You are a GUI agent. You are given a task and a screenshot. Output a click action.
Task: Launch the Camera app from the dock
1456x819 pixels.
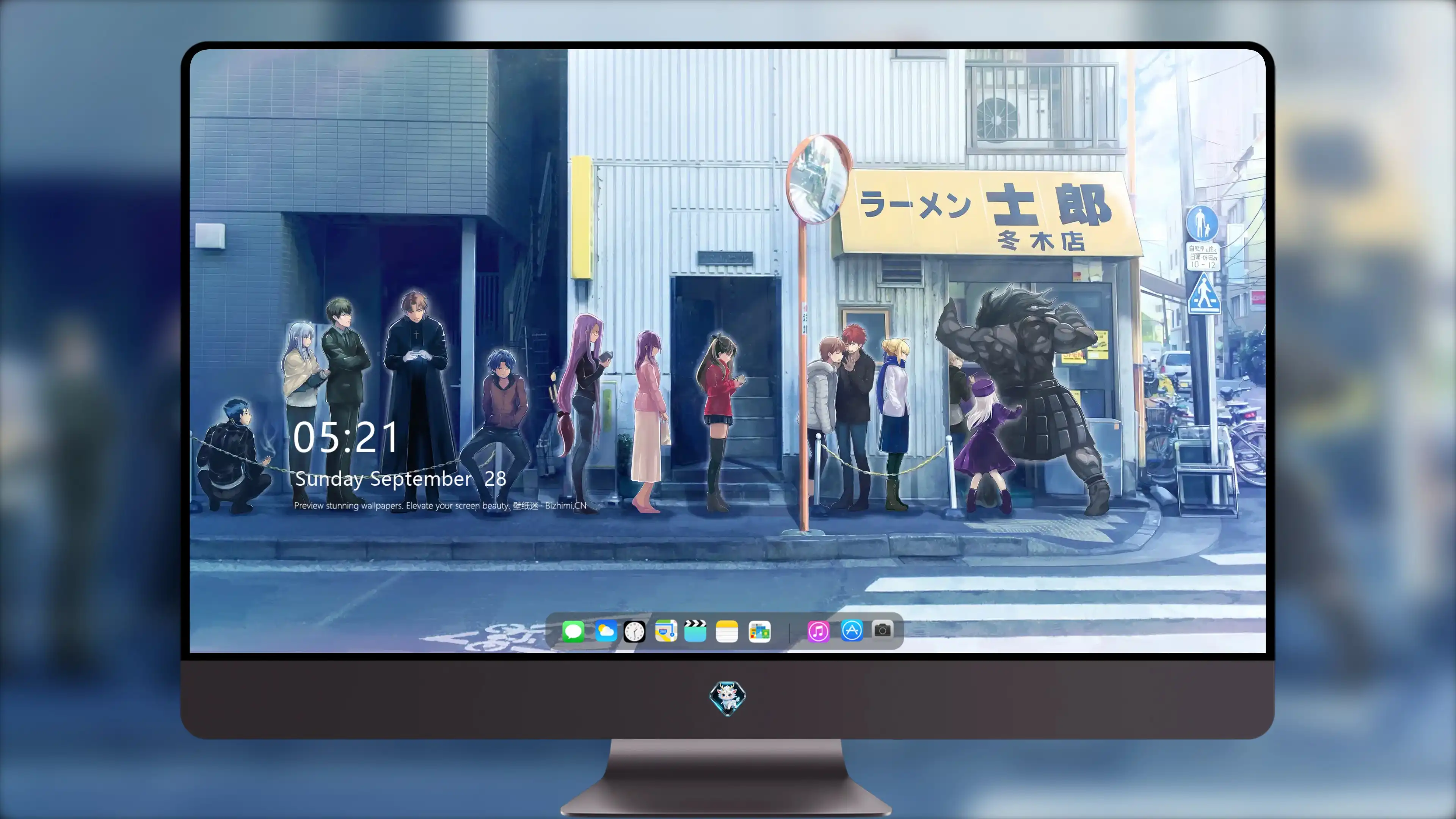(x=882, y=630)
